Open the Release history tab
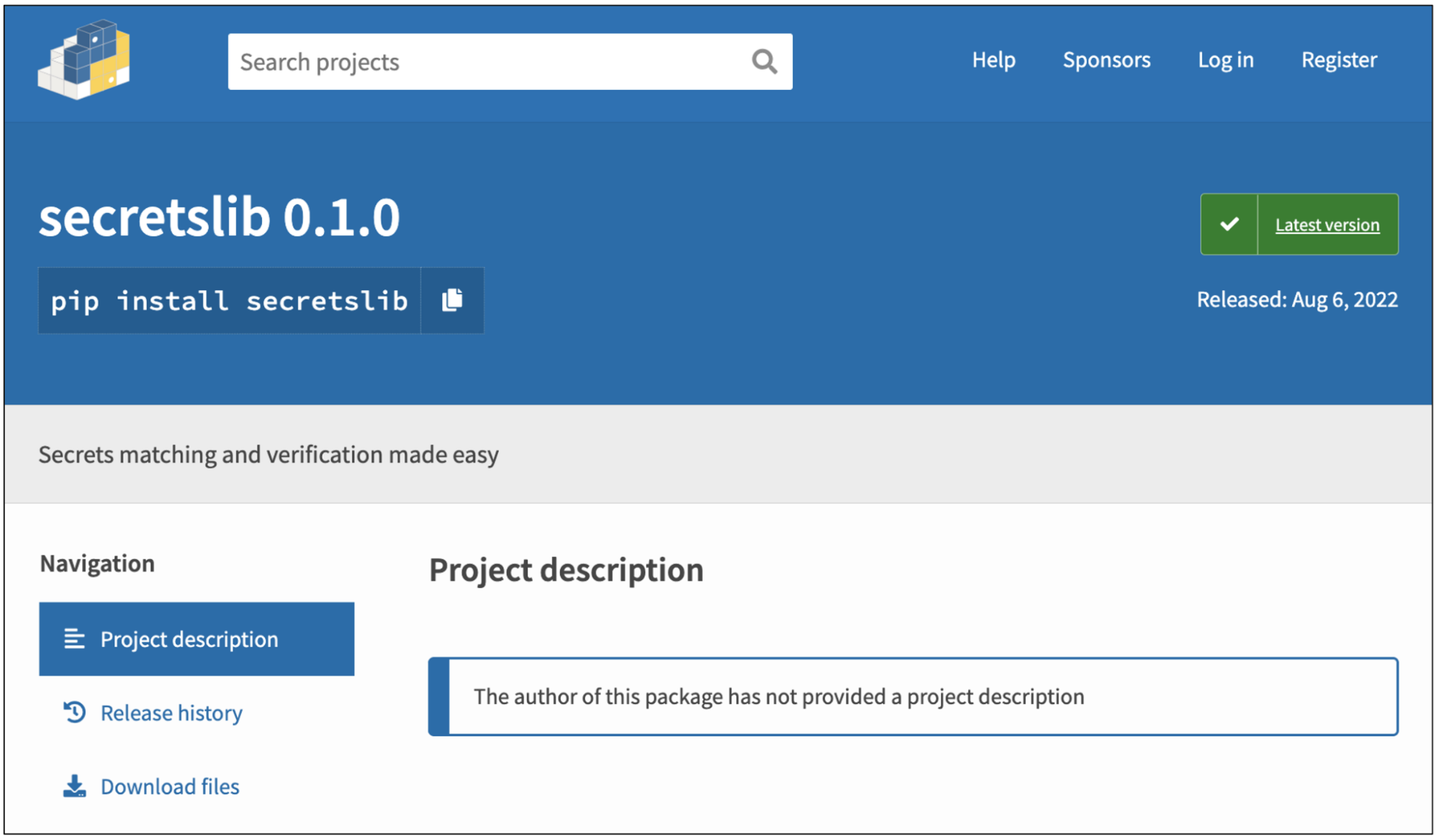The width and height of the screenshot is (1439, 840). [171, 713]
